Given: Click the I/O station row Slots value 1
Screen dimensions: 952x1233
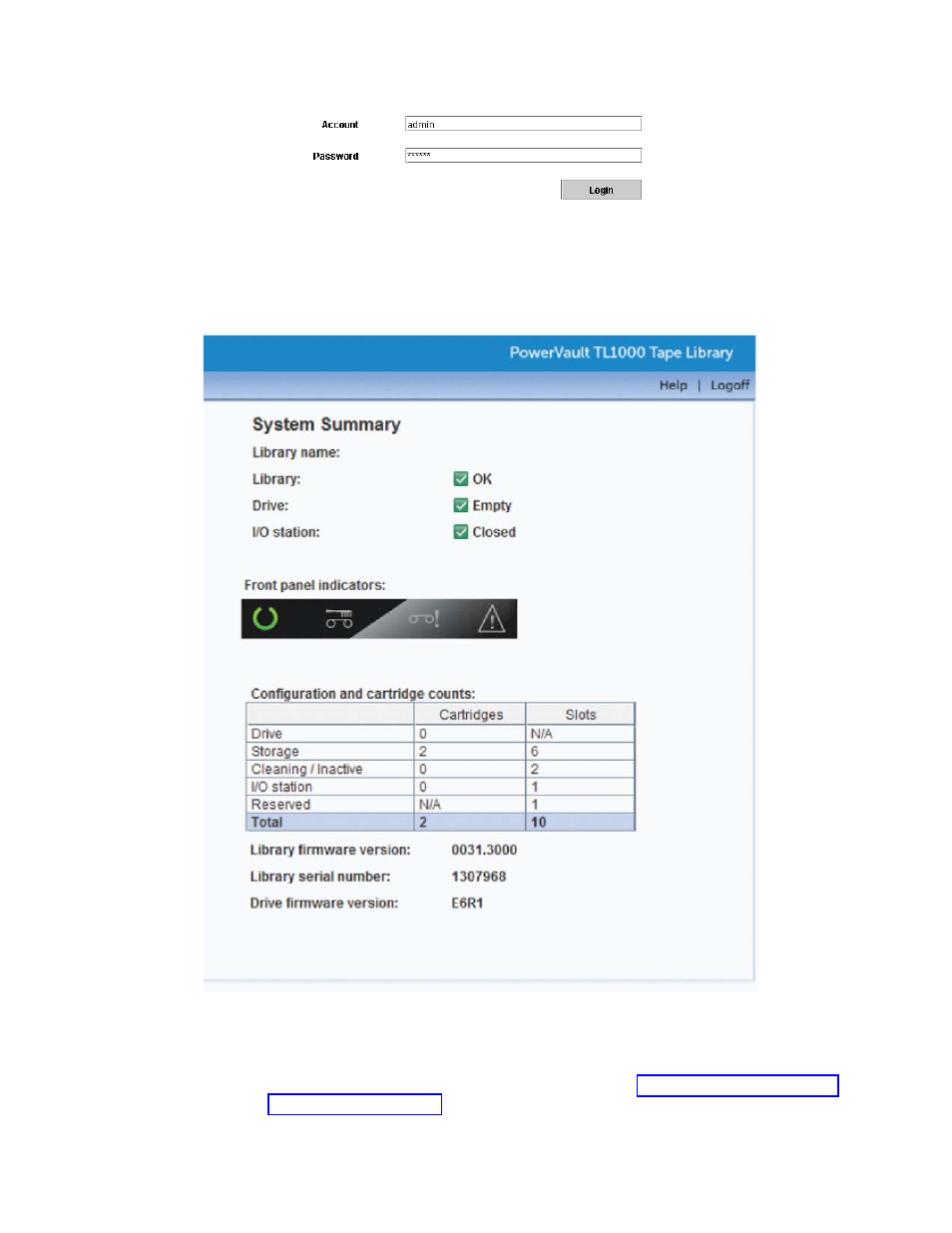Looking at the screenshot, I should click(x=535, y=787).
